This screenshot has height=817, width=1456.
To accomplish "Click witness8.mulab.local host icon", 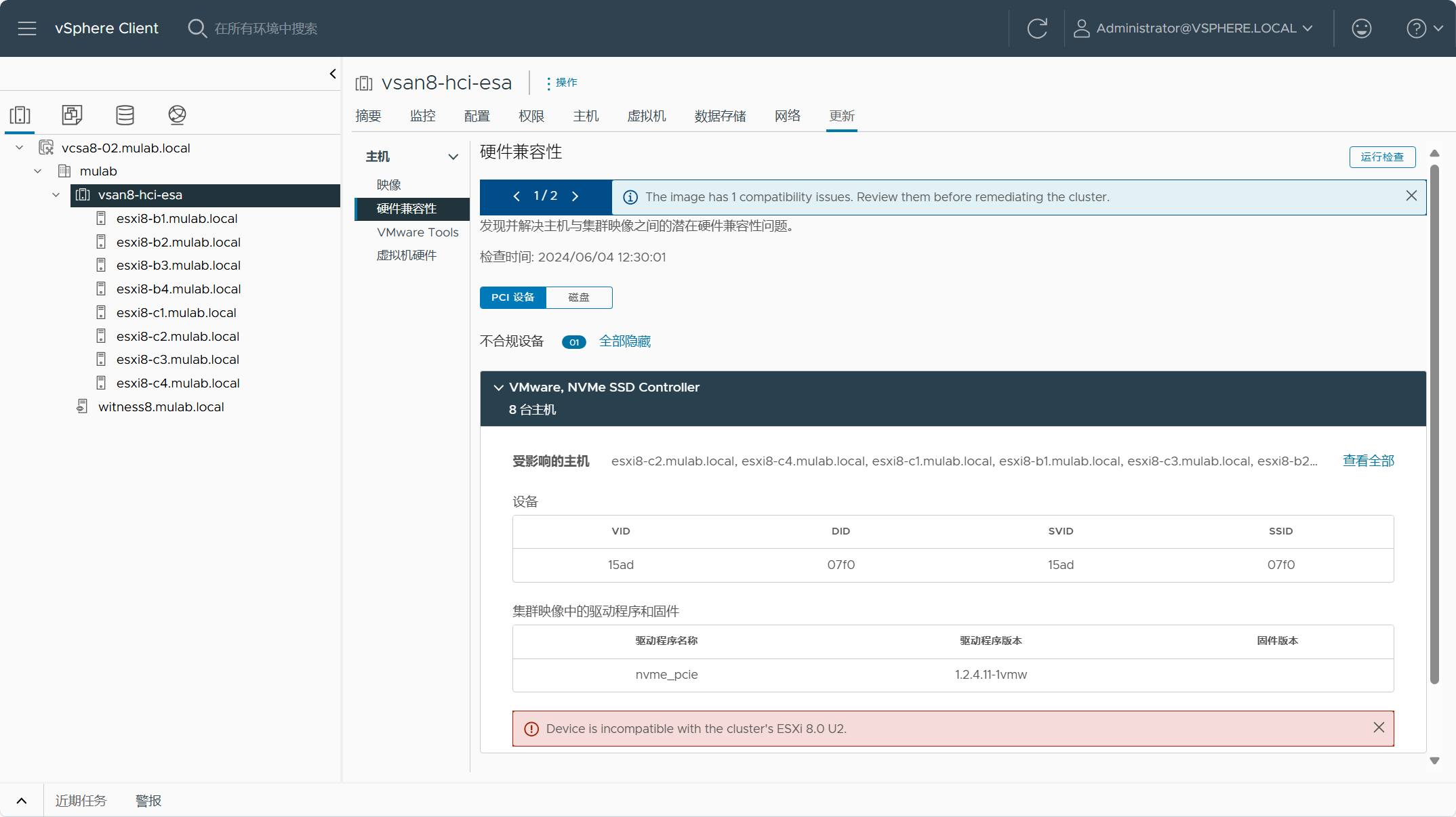I will tap(82, 406).
